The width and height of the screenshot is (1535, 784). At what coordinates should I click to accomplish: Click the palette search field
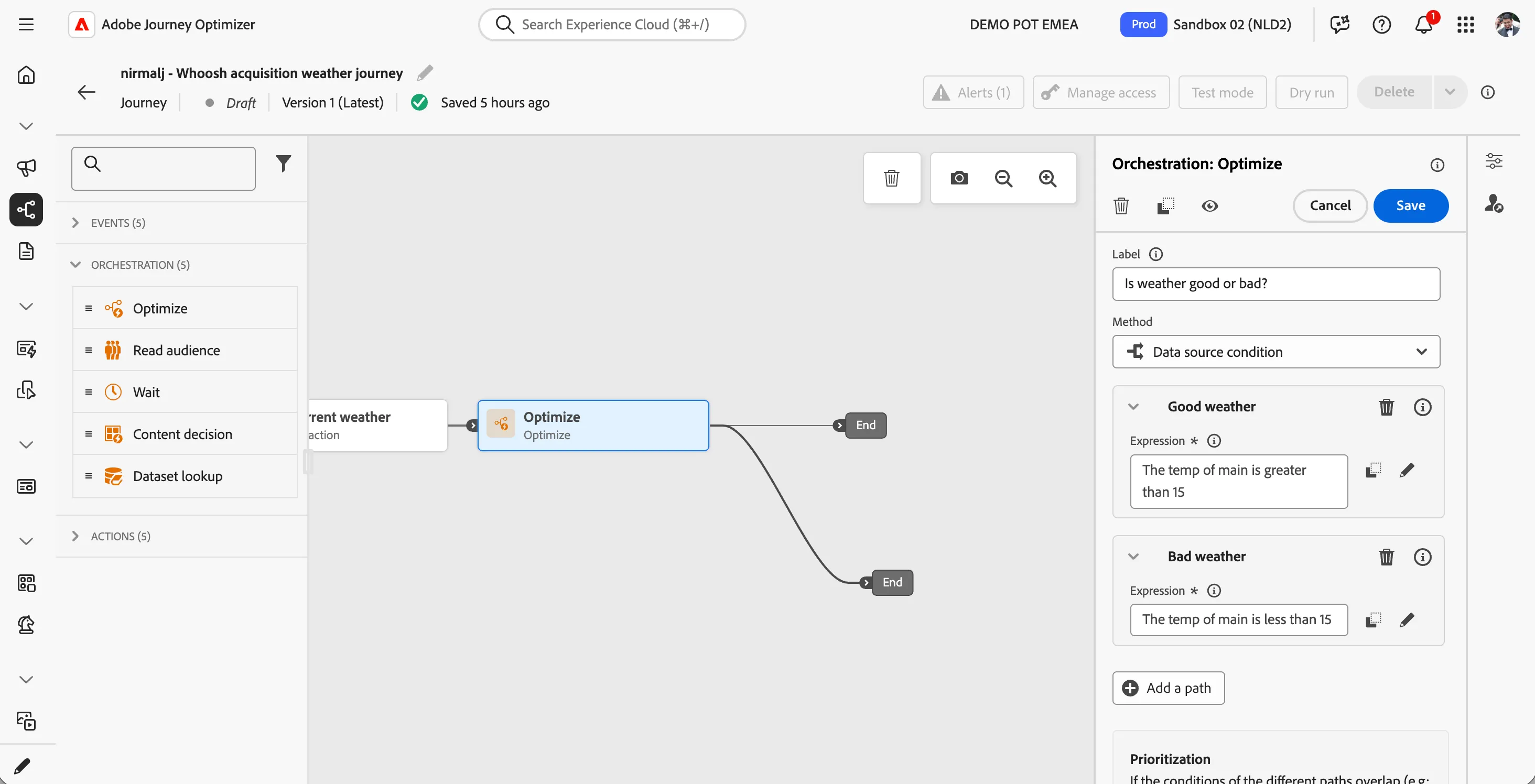[163, 169]
